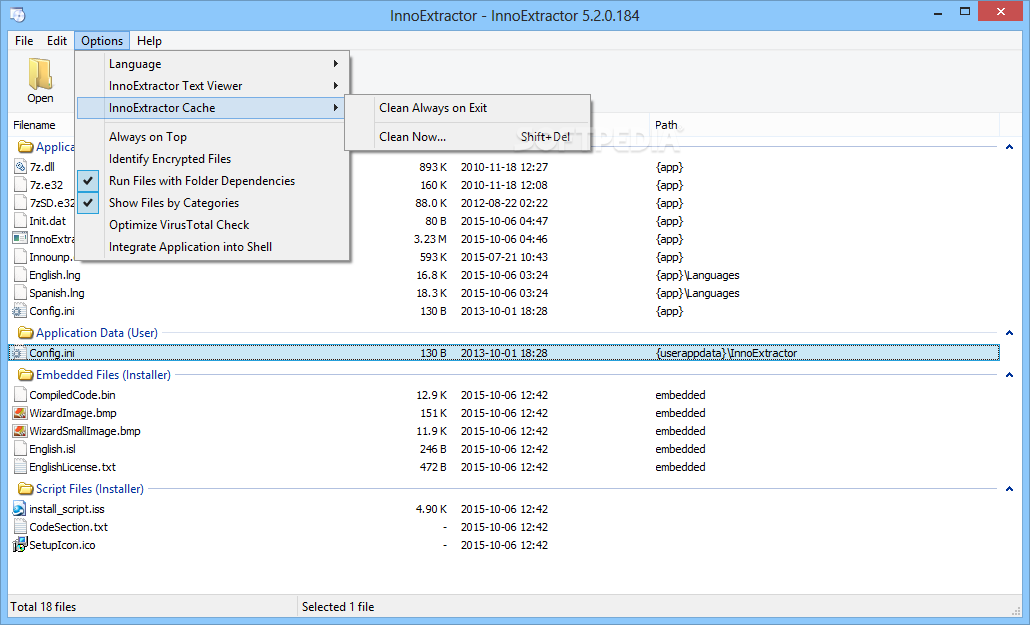Expand InnoExtractor Text Viewer submenu

[213, 86]
